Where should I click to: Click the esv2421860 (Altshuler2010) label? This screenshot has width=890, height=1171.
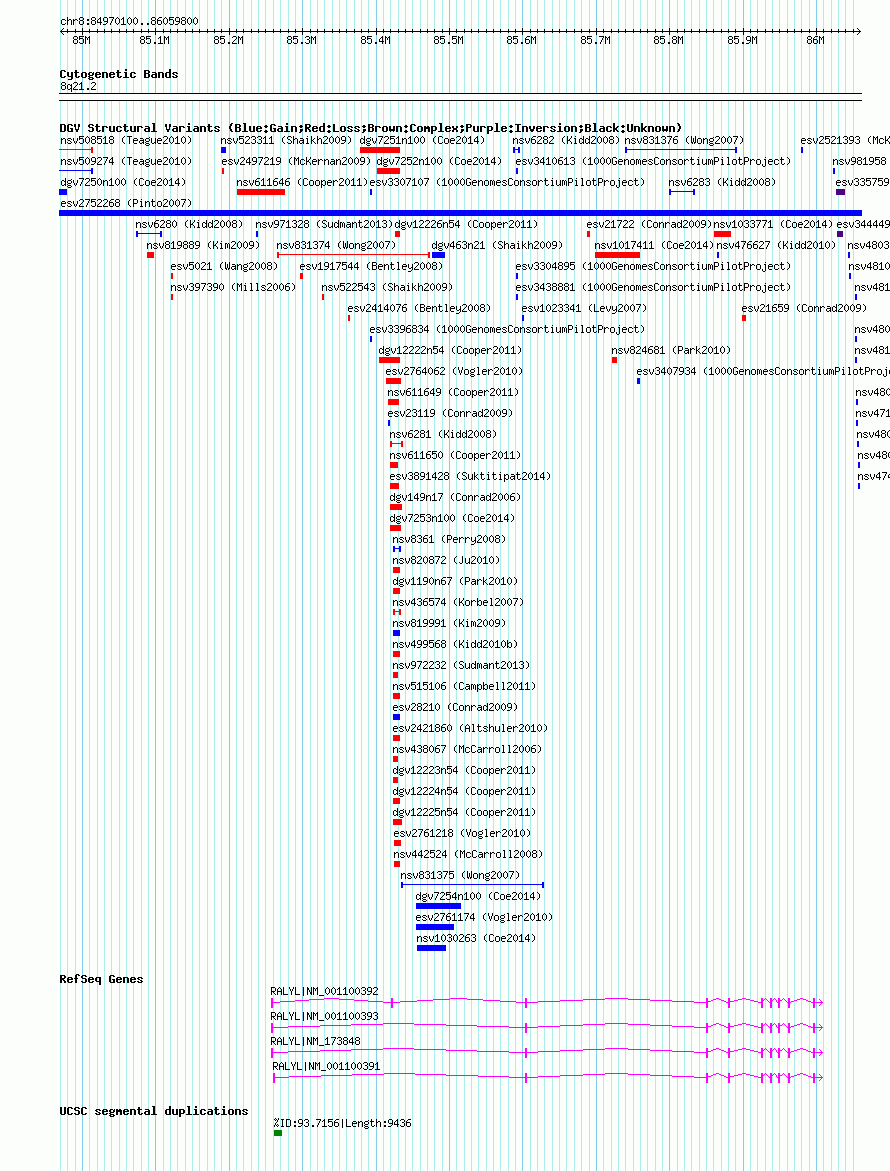pyautogui.click(x=470, y=727)
